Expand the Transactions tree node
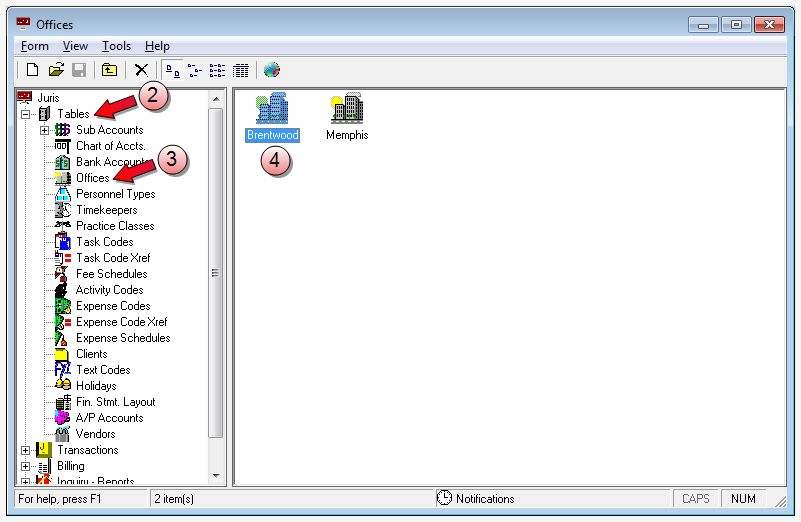 click(26, 450)
